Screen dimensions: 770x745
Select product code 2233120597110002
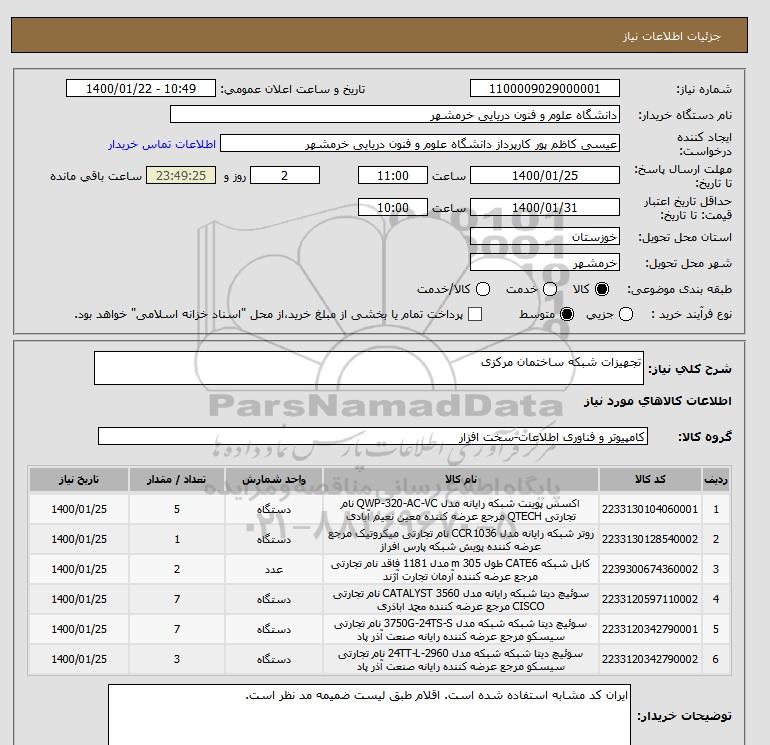pos(650,599)
